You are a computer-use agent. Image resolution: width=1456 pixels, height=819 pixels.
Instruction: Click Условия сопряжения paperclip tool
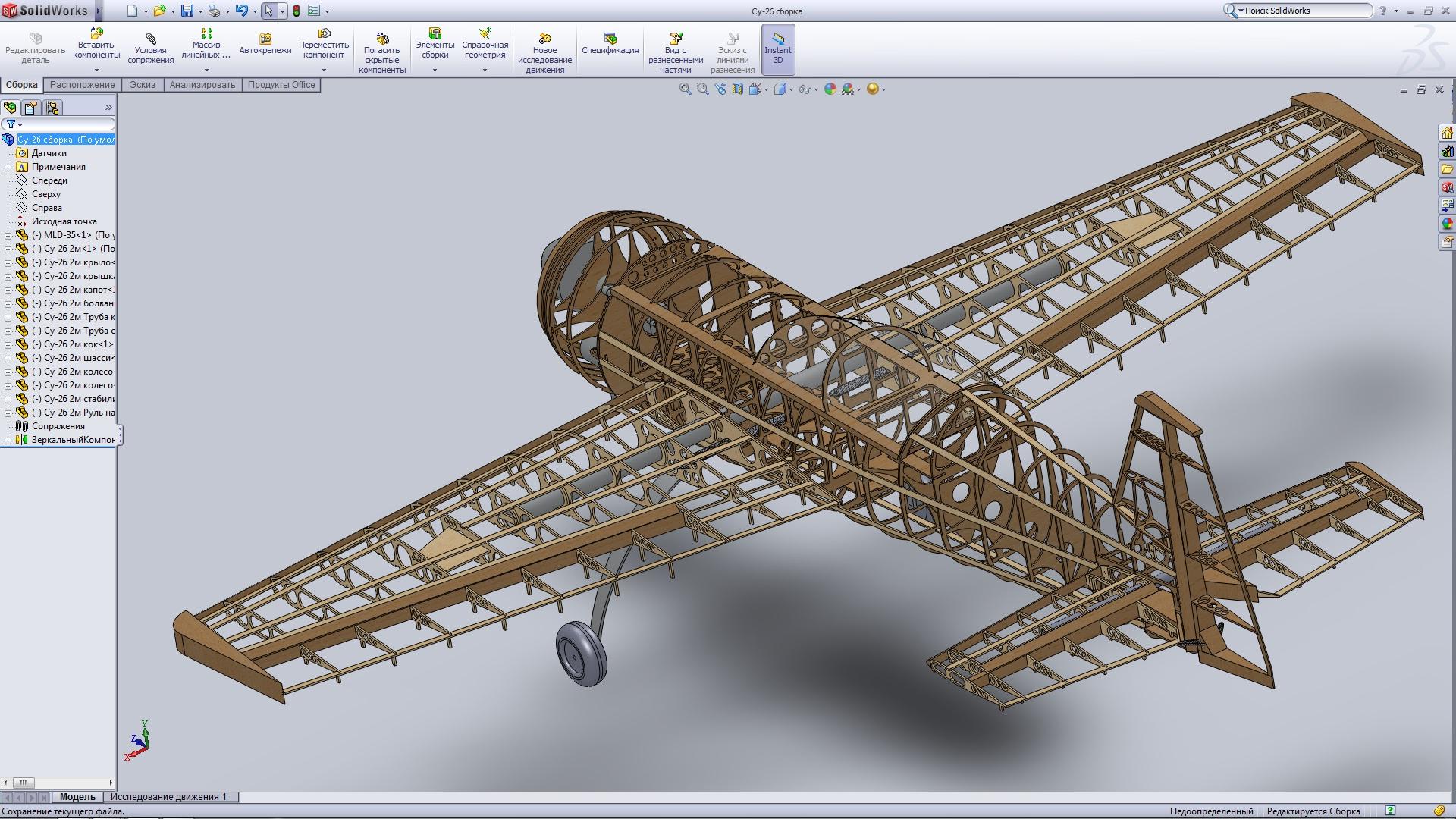[150, 49]
